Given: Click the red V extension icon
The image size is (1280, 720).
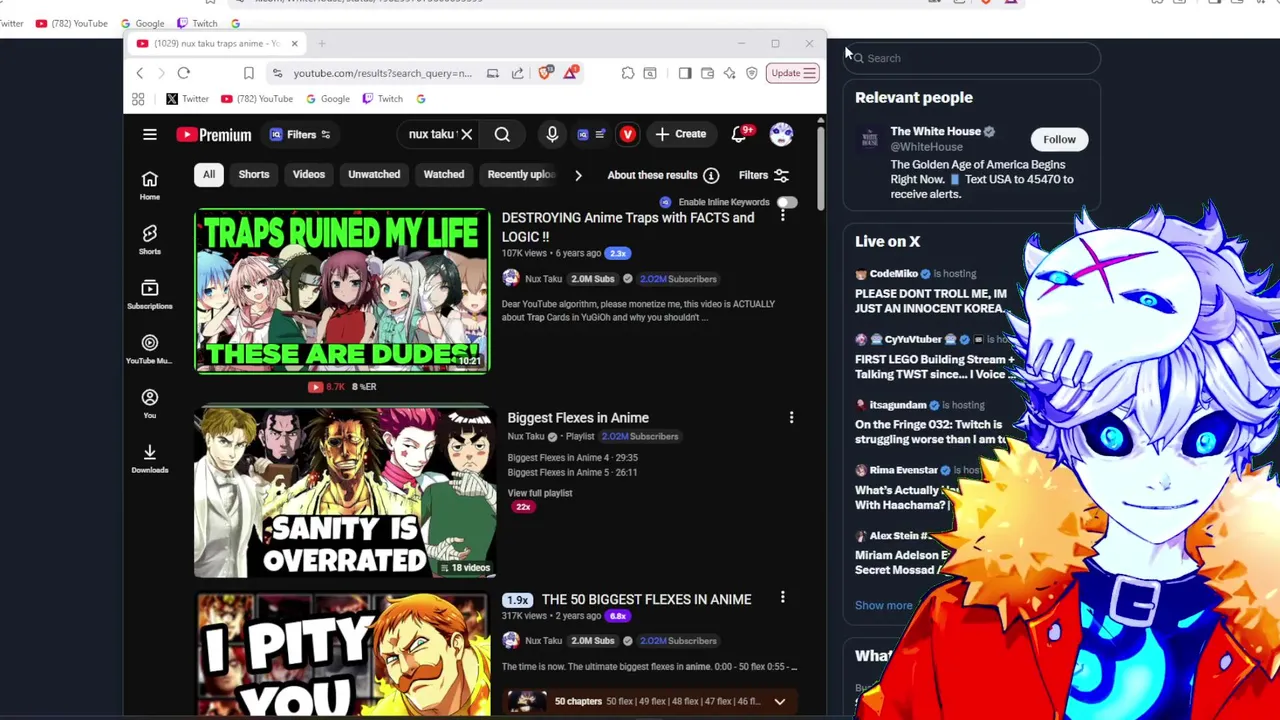Looking at the screenshot, I should pyautogui.click(x=627, y=134).
